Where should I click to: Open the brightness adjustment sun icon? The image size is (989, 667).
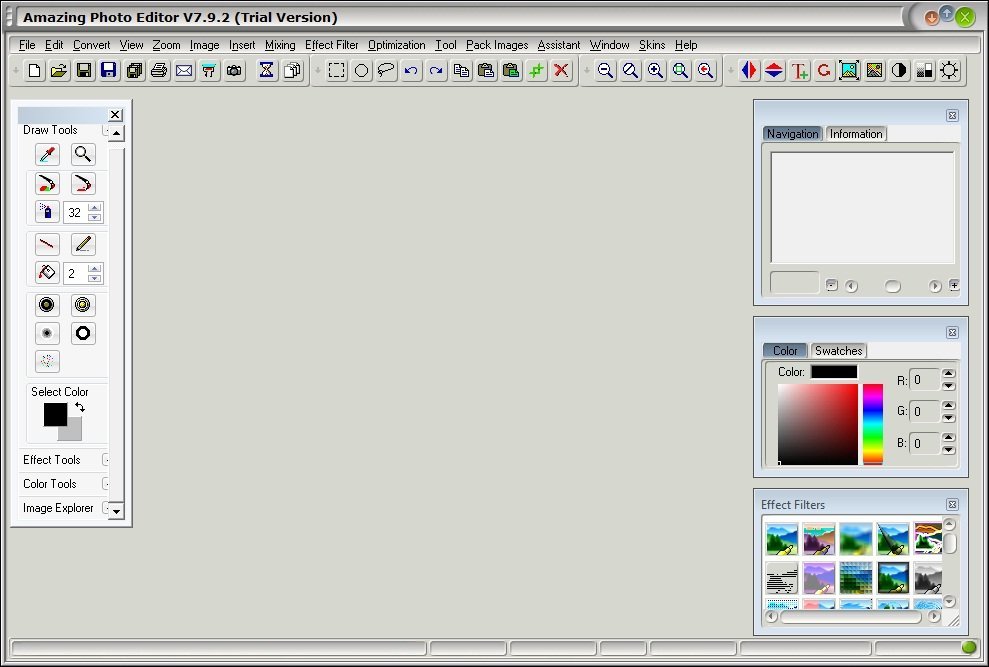tap(948, 70)
